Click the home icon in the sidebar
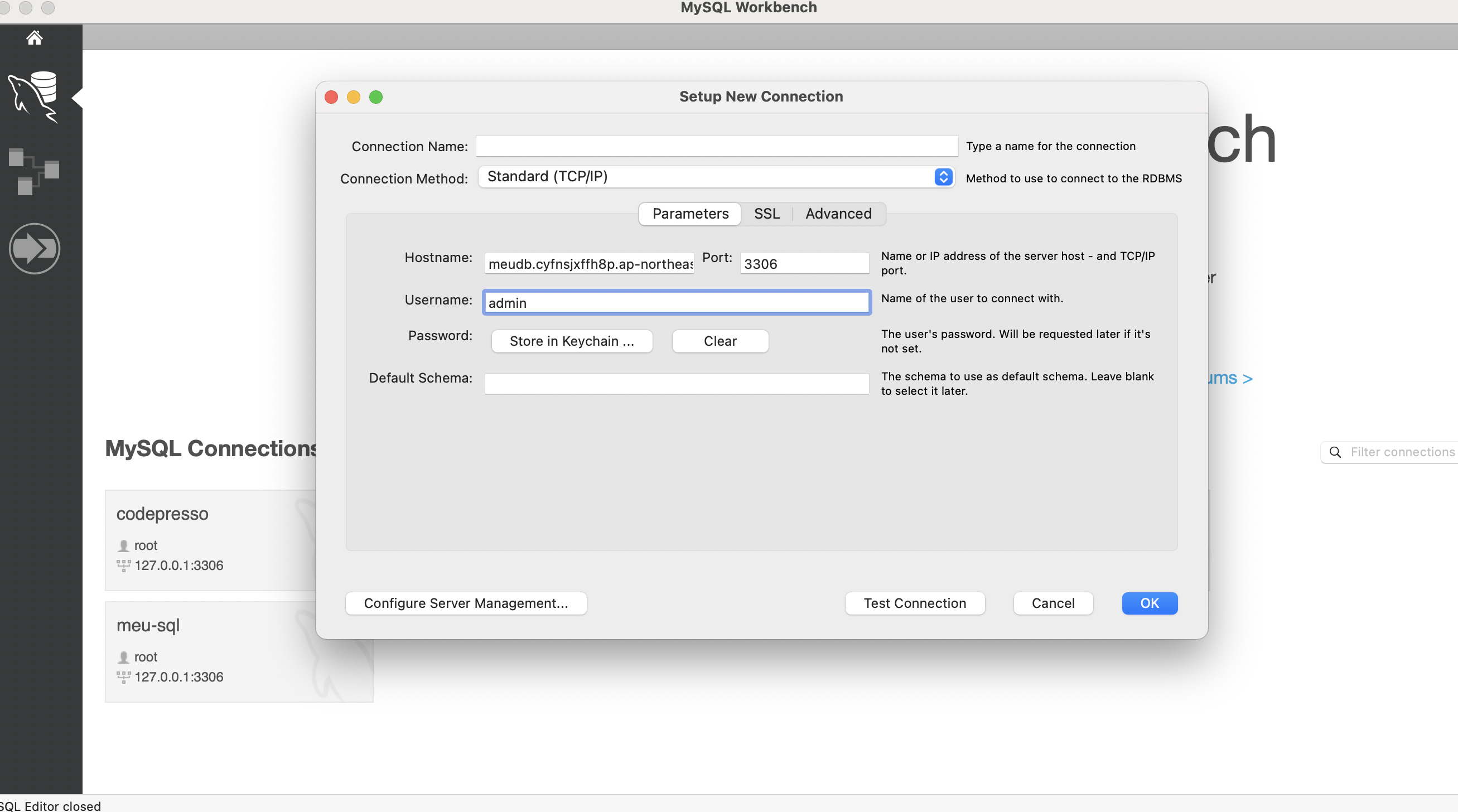This screenshot has height=812, width=1458. coord(34,38)
